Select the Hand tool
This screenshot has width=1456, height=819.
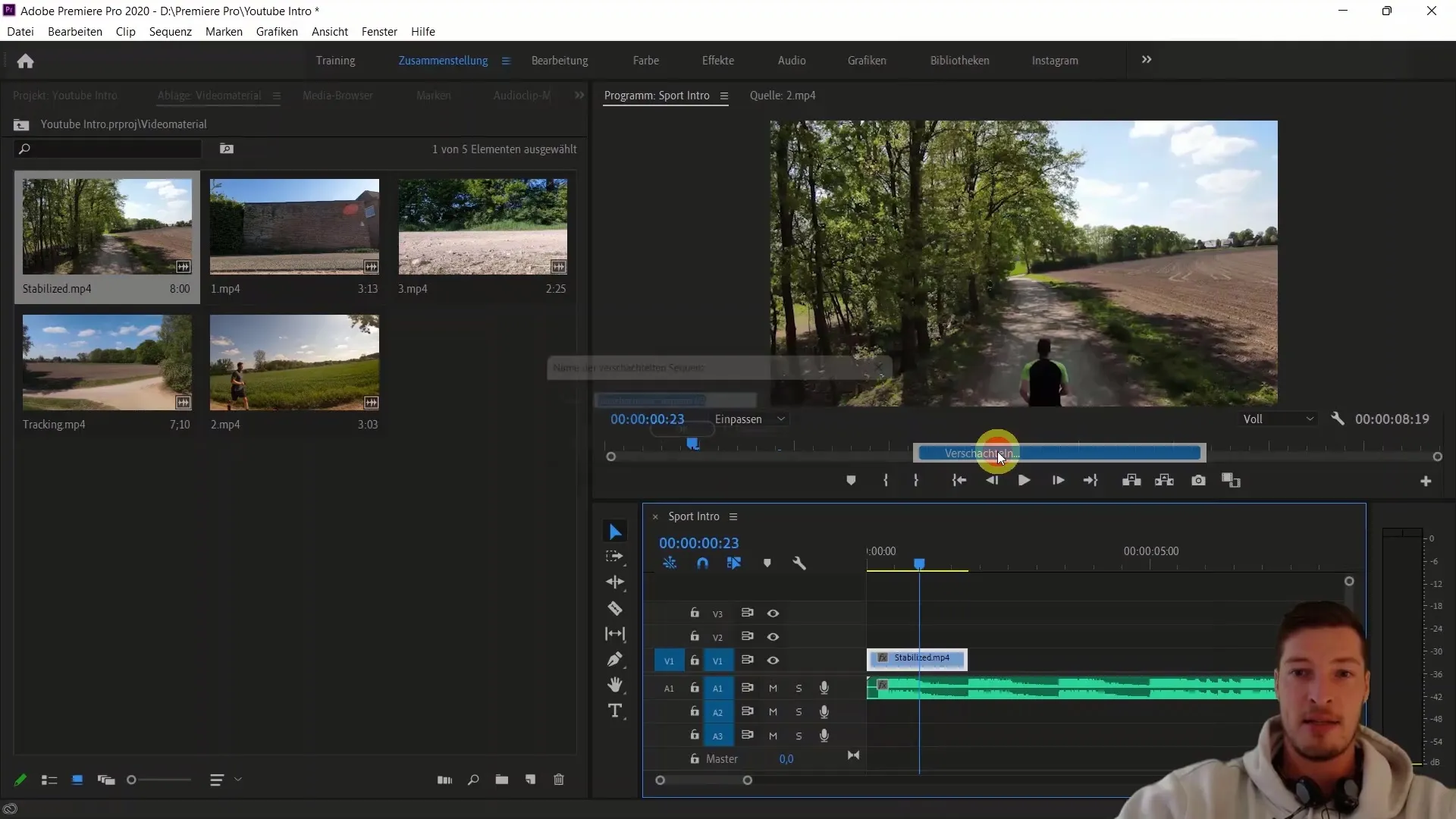tap(615, 685)
